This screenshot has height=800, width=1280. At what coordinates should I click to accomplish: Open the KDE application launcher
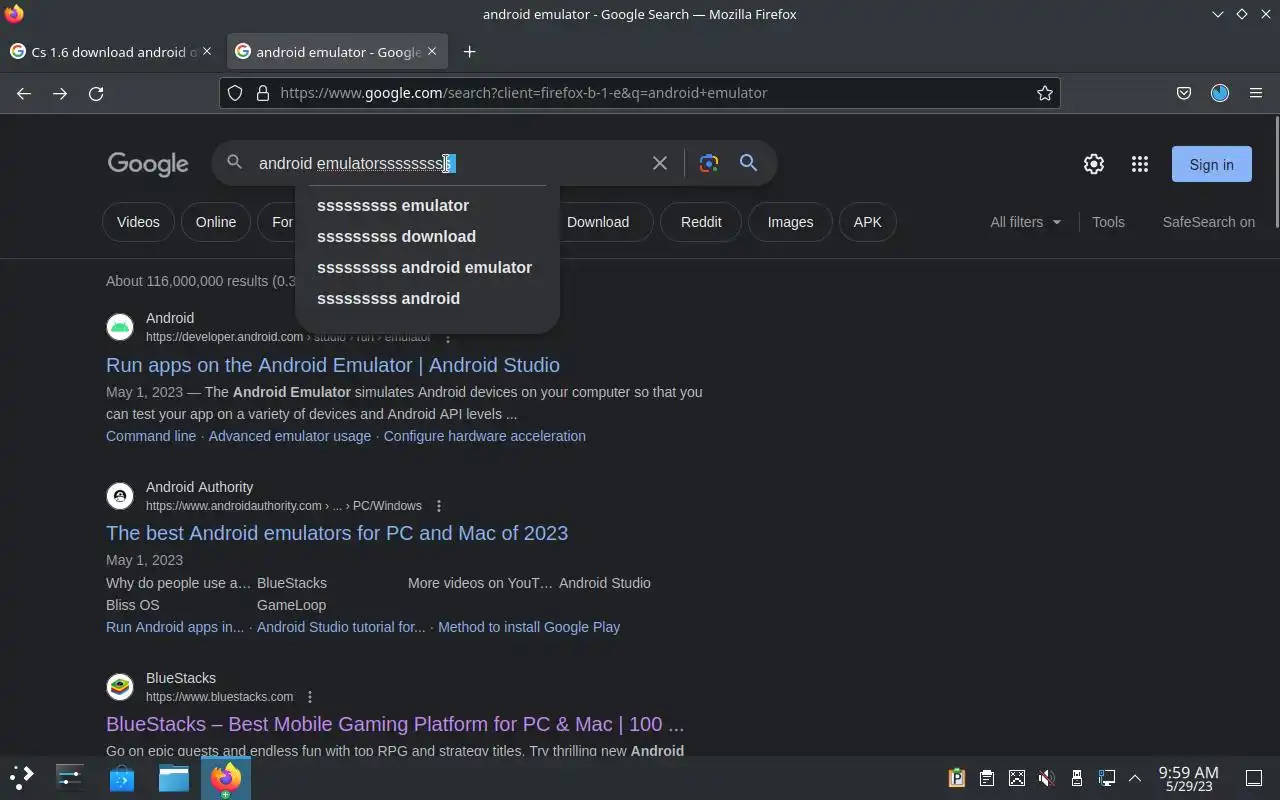pos(22,777)
